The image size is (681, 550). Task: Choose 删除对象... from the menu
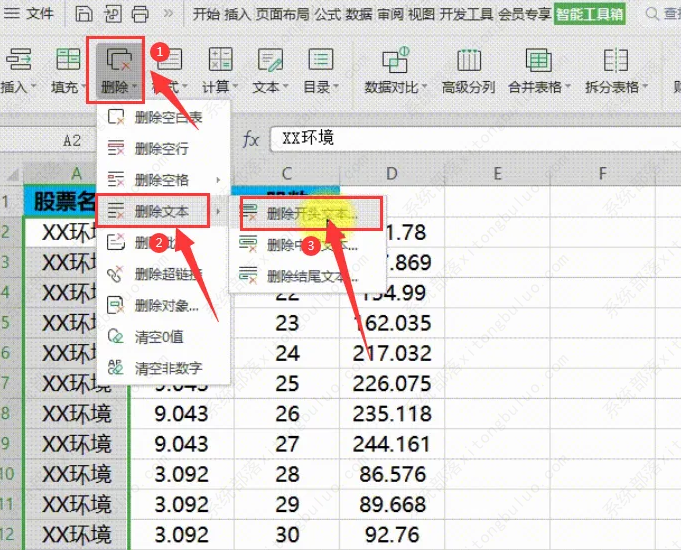coord(163,305)
